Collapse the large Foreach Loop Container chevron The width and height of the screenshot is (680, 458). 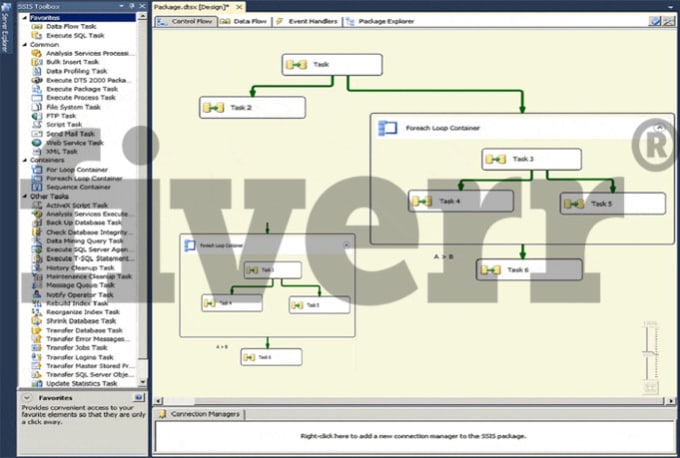tap(659, 128)
